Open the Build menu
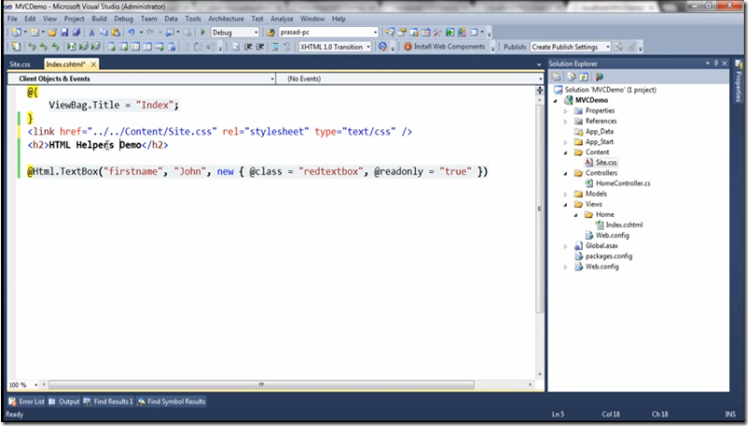 (99, 19)
